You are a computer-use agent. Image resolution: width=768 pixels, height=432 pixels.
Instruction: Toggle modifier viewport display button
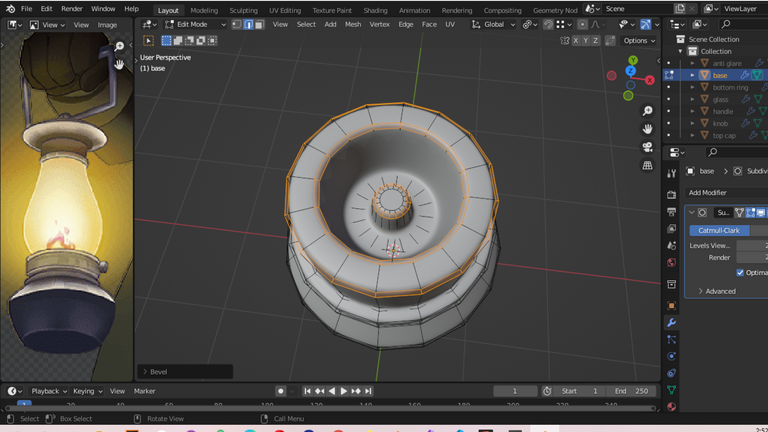[x=761, y=213]
